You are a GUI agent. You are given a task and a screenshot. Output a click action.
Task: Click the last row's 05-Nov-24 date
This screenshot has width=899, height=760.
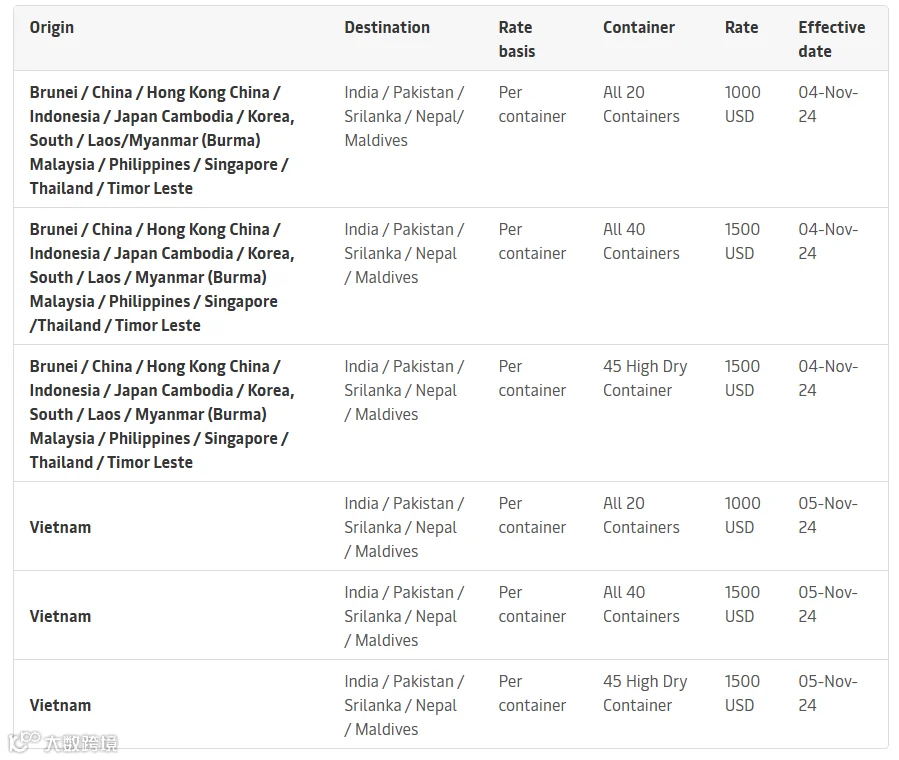(827, 693)
